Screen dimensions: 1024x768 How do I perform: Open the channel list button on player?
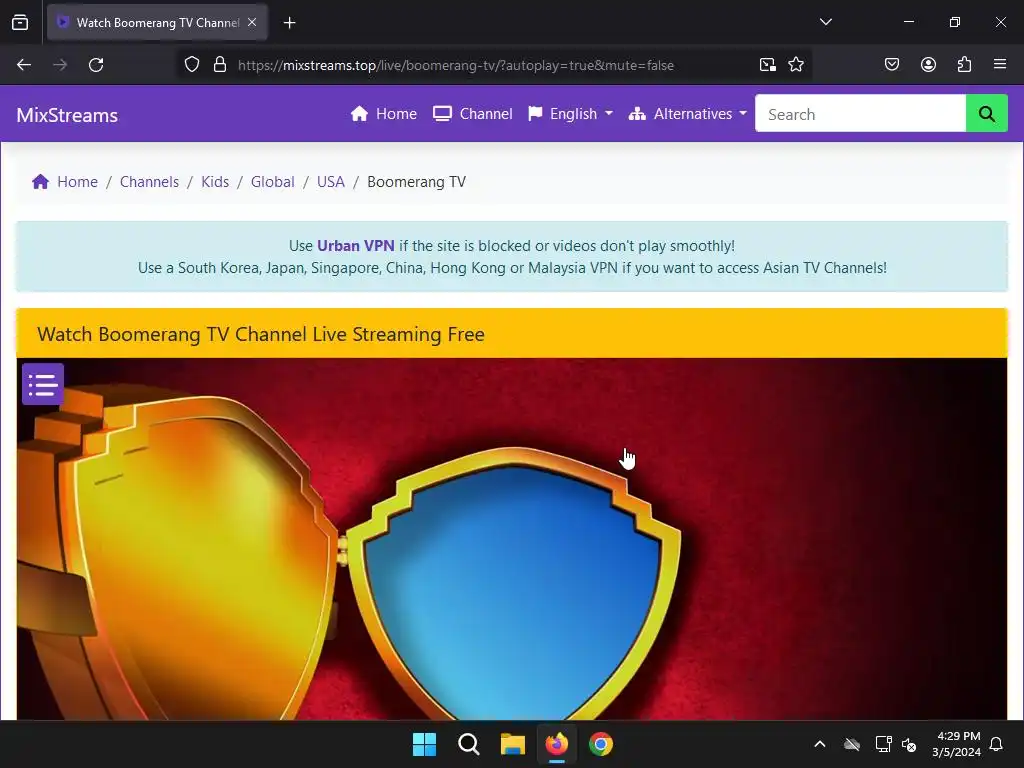point(43,384)
